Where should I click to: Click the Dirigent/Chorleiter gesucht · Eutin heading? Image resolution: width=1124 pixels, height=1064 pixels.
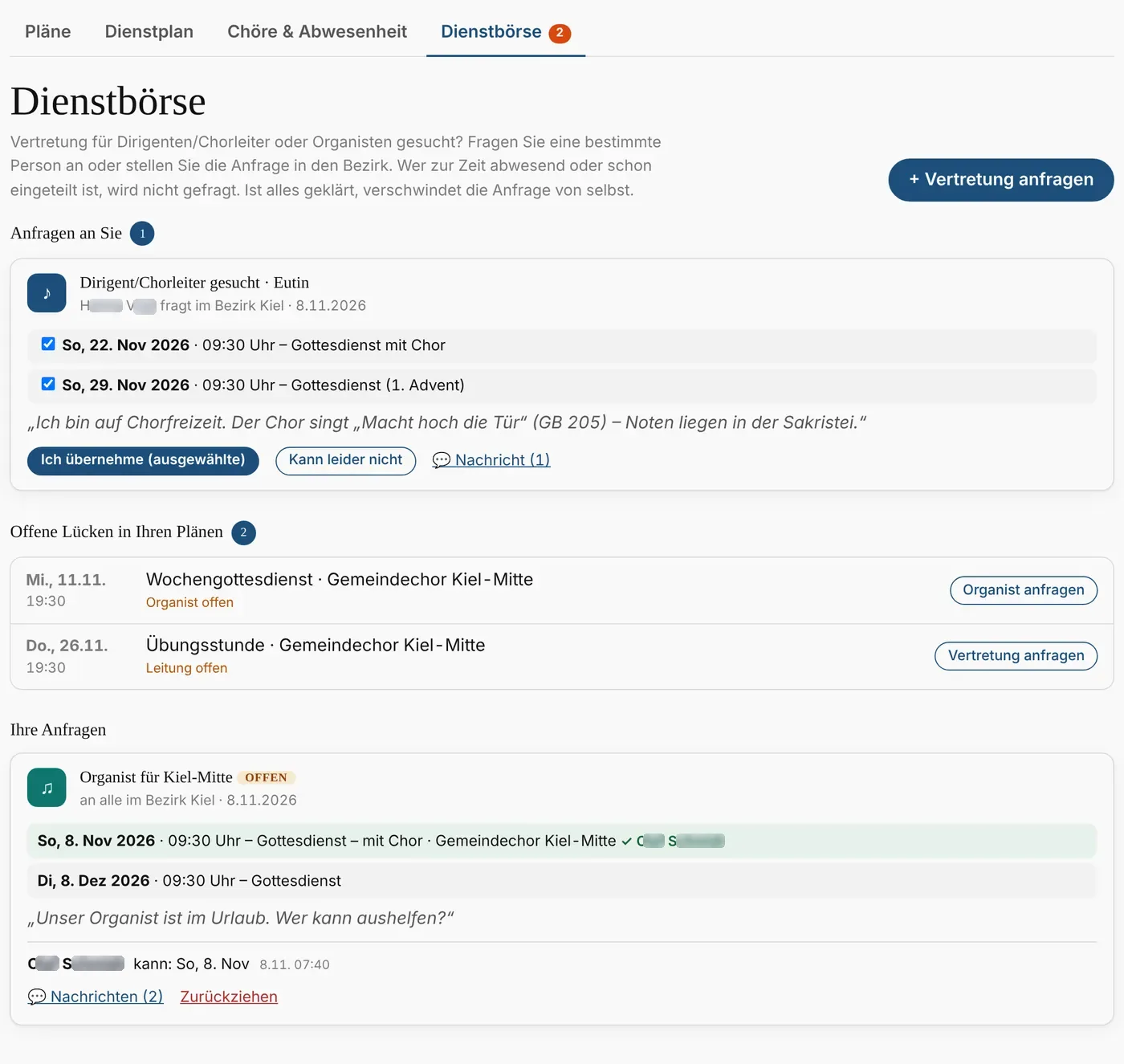pyautogui.click(x=194, y=283)
